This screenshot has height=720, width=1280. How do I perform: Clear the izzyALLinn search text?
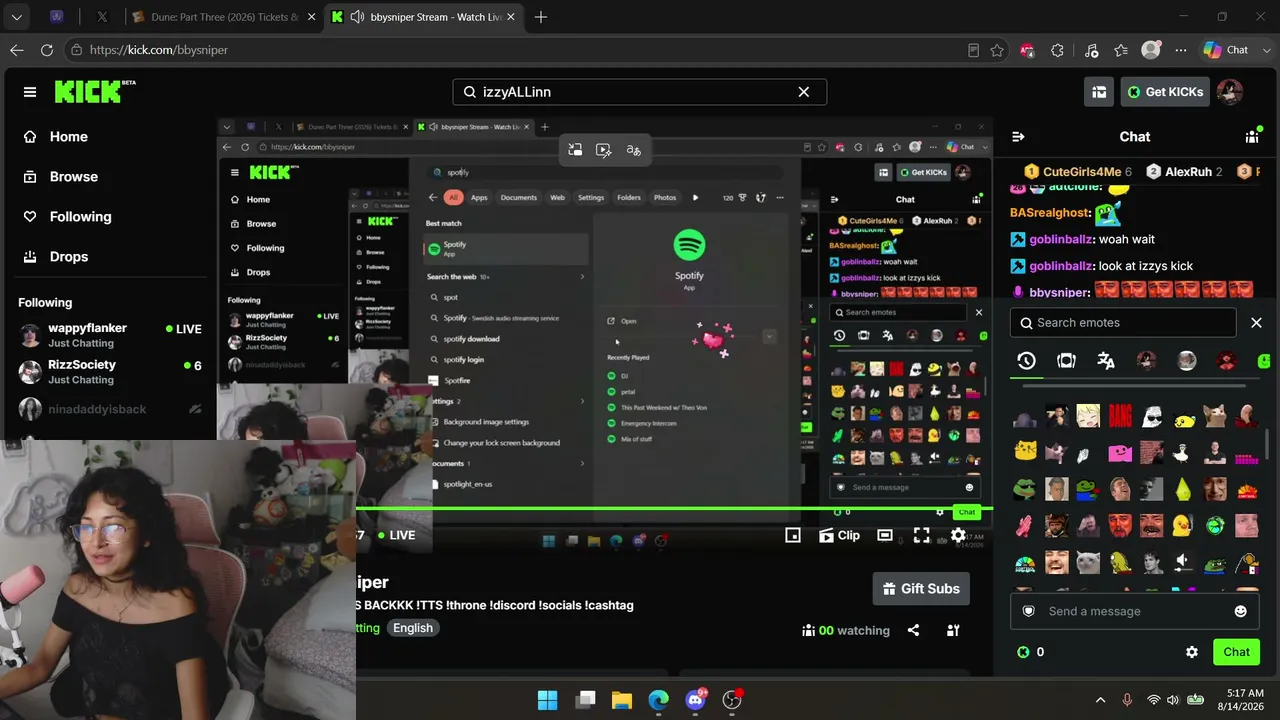[x=803, y=92]
